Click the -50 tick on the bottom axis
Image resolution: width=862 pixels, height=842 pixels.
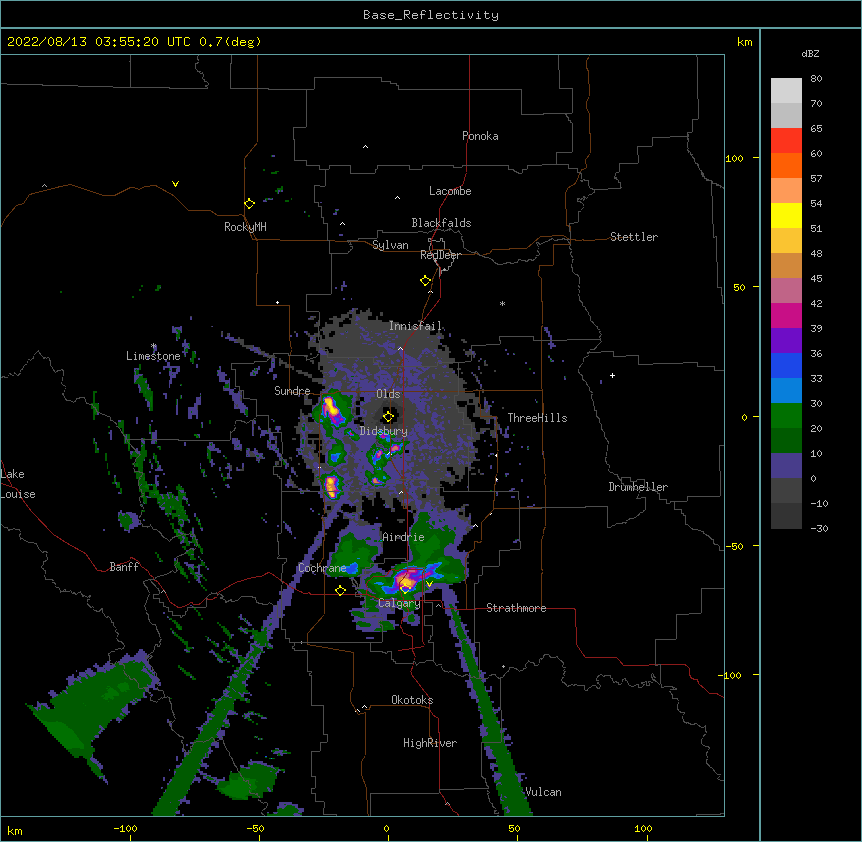click(x=255, y=828)
